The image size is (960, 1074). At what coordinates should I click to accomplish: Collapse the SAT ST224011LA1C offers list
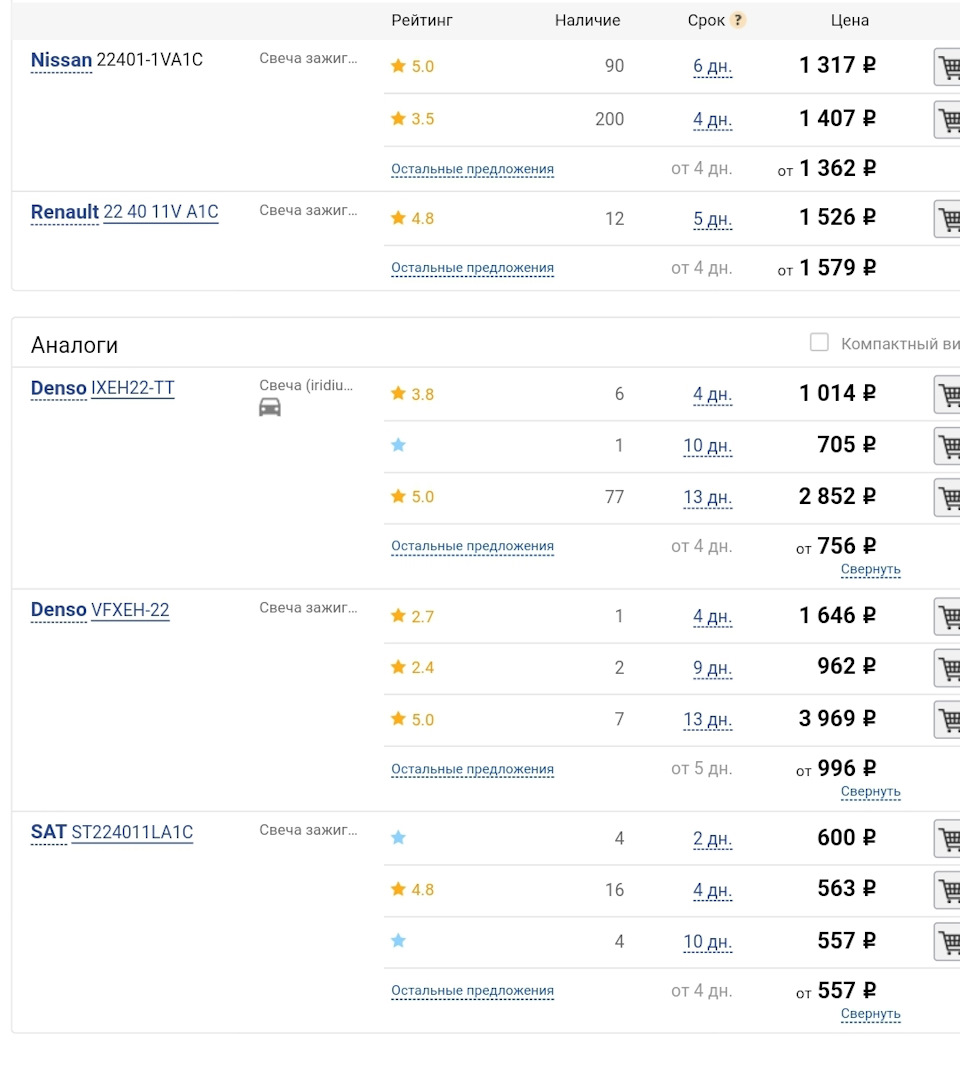pos(870,1013)
